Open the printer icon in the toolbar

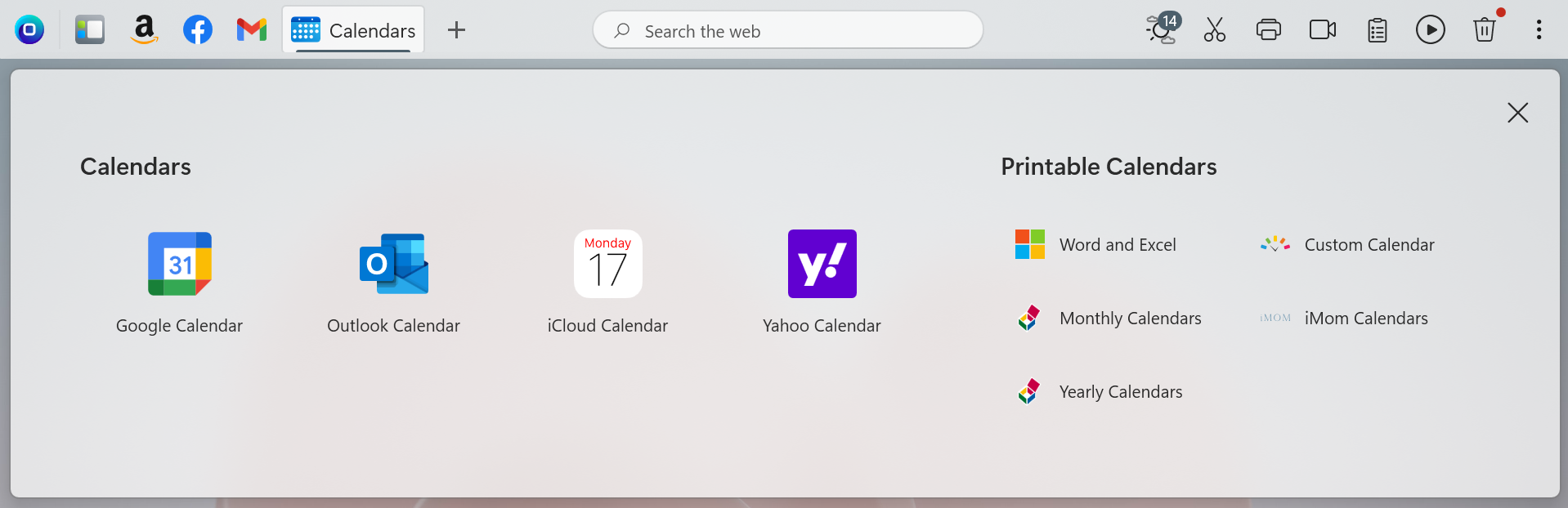click(x=1269, y=30)
